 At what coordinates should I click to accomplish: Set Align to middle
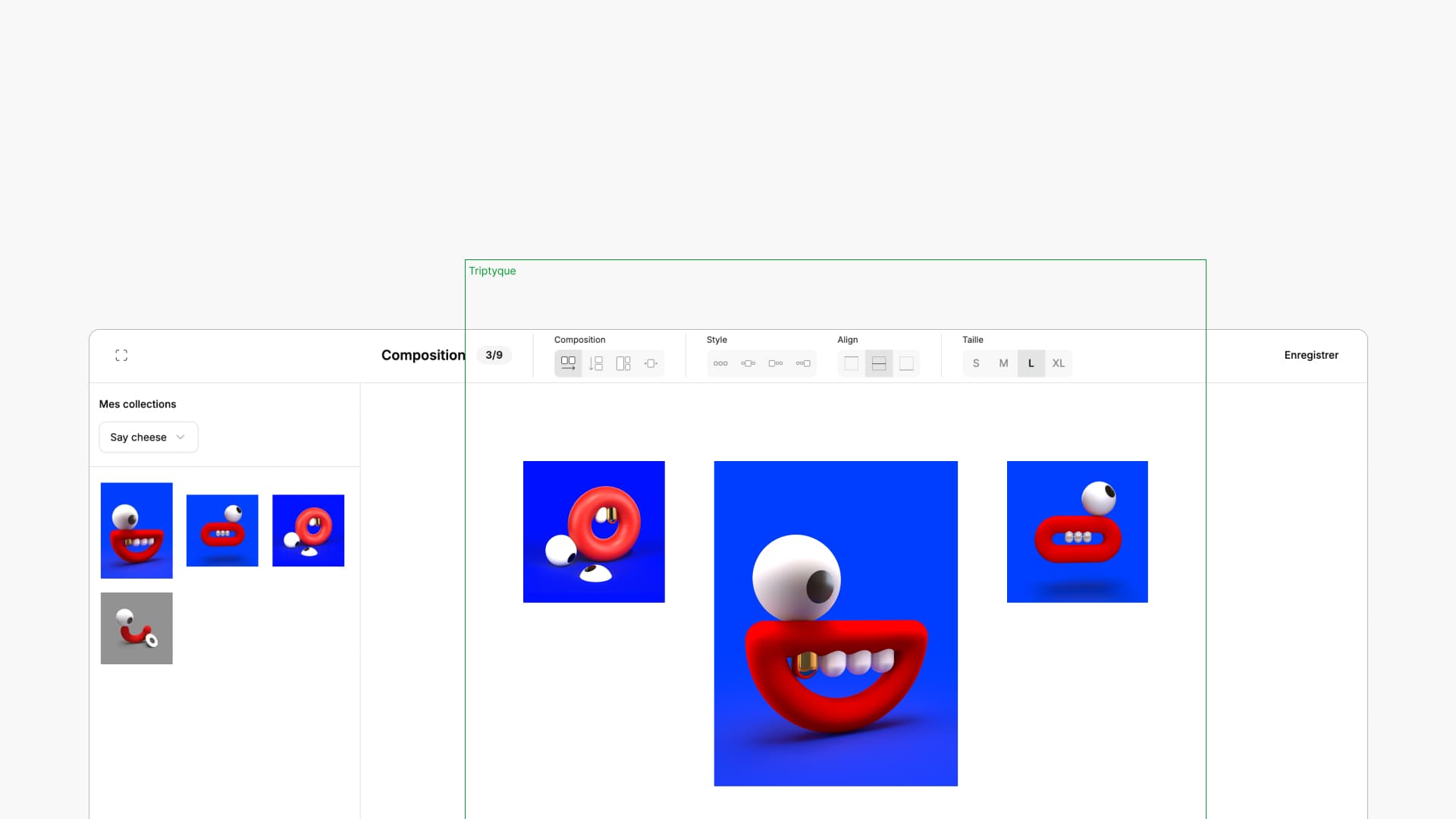tap(879, 363)
